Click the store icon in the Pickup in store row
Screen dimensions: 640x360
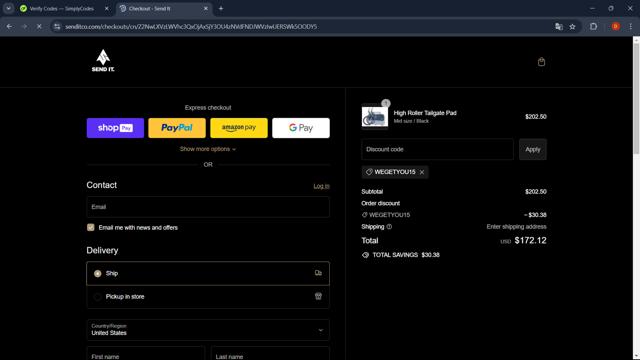click(318, 296)
